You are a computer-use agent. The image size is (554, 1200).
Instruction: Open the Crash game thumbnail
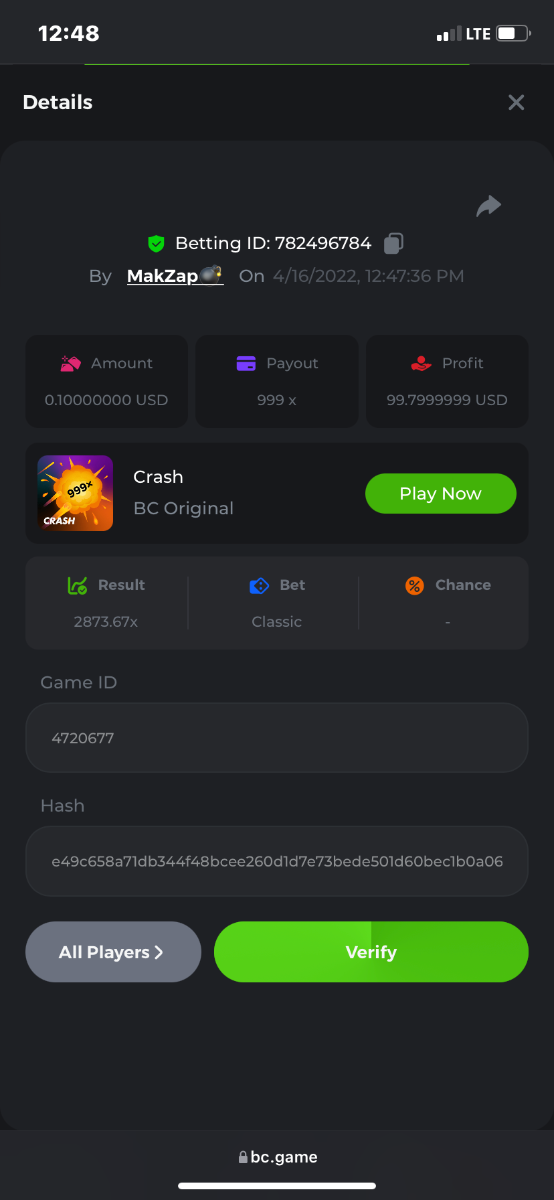75,493
